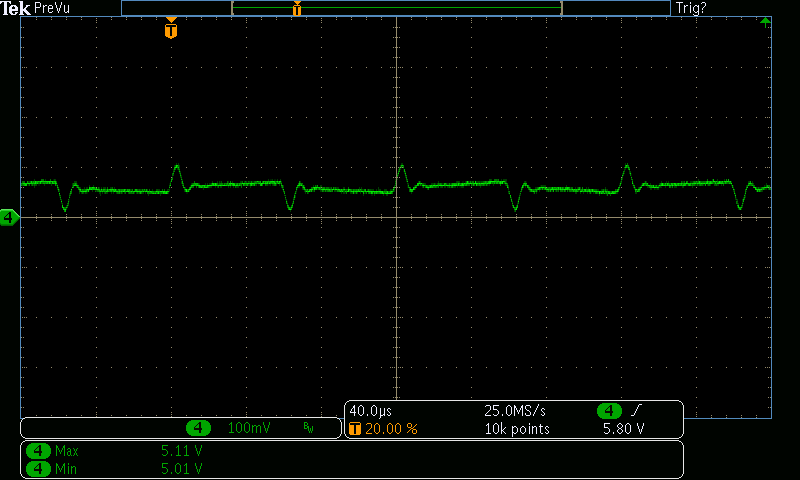Viewport: 800px width, 480px height.
Task: Click the green trigger level arrow at top right
Action: 765,21
